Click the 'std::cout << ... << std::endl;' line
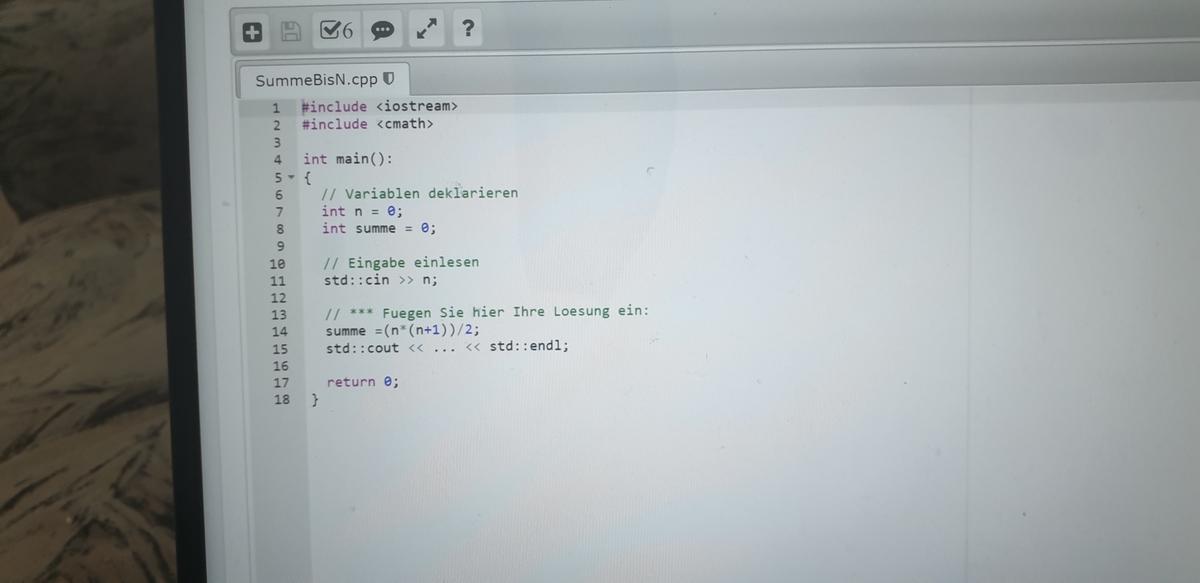The image size is (1200, 583). 448,348
